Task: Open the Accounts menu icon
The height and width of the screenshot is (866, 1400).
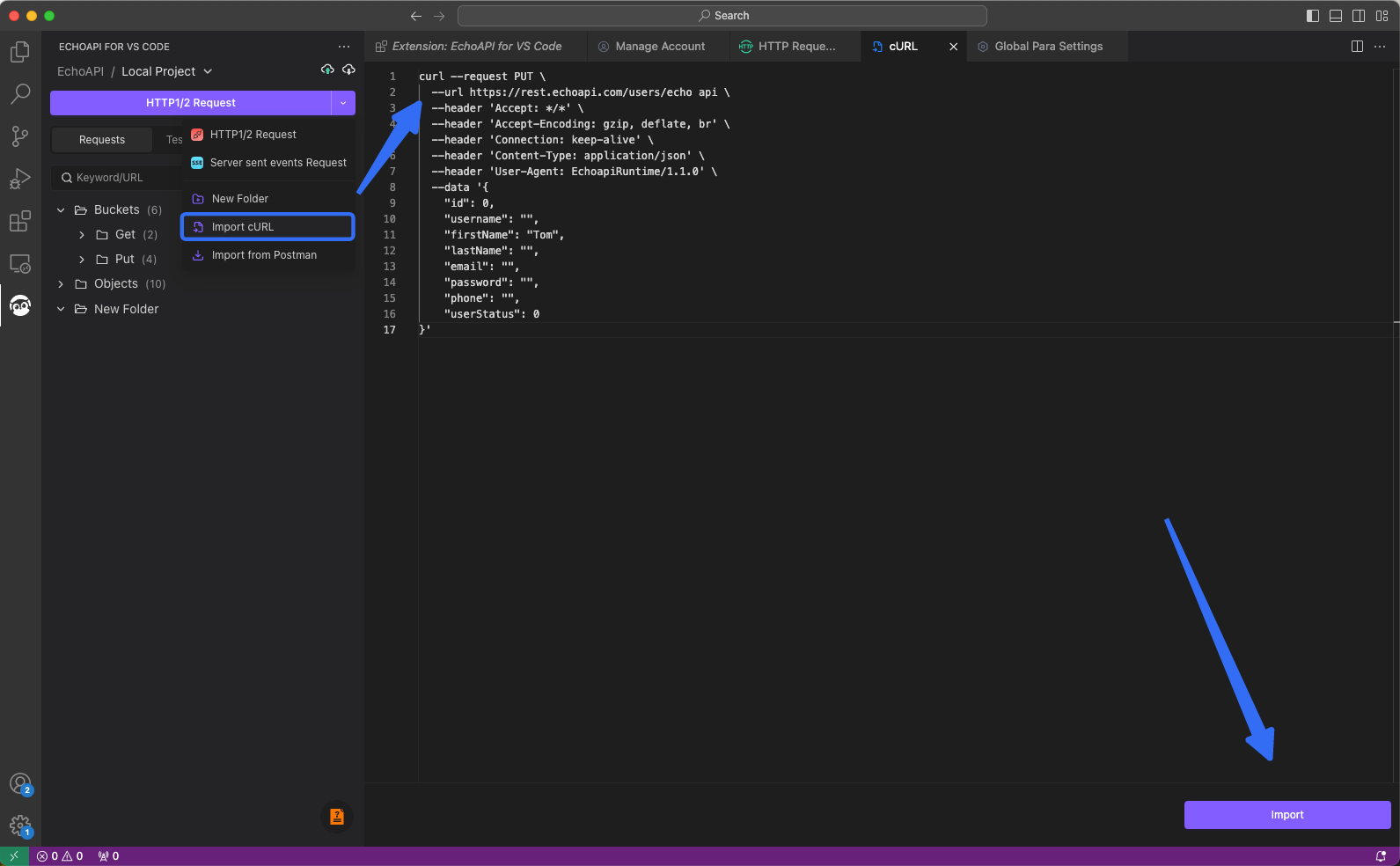Action: coord(20,784)
